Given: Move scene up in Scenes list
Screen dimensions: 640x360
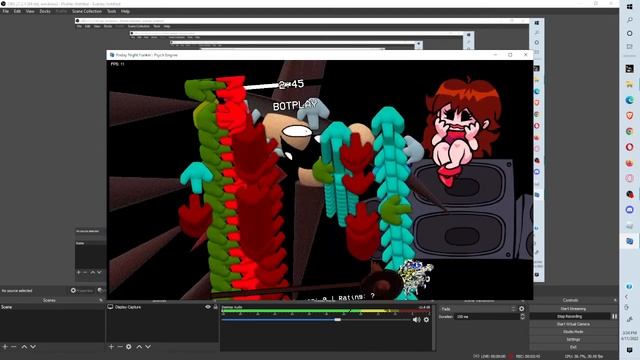Looking at the screenshot, I should point(24,347).
